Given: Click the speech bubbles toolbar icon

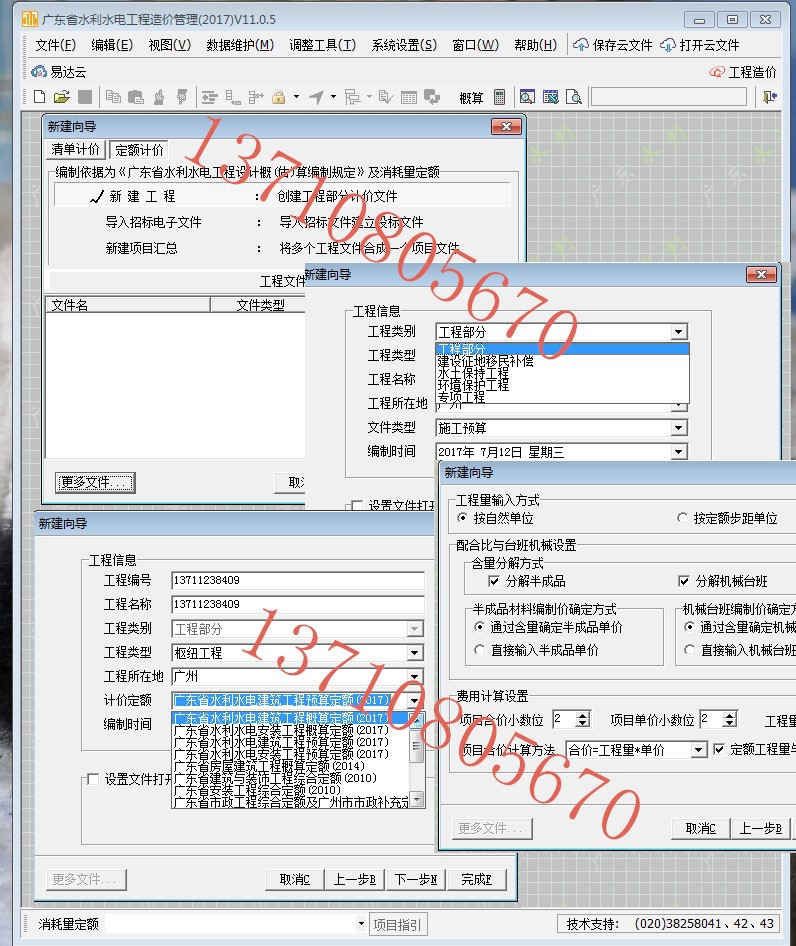Looking at the screenshot, I should 431,97.
